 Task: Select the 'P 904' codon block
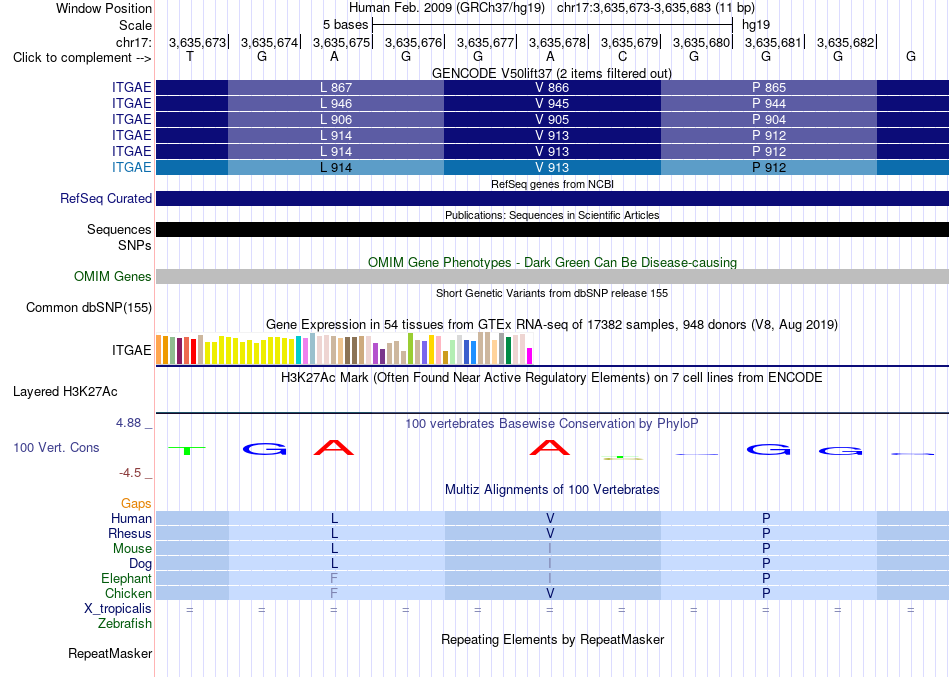(769, 119)
